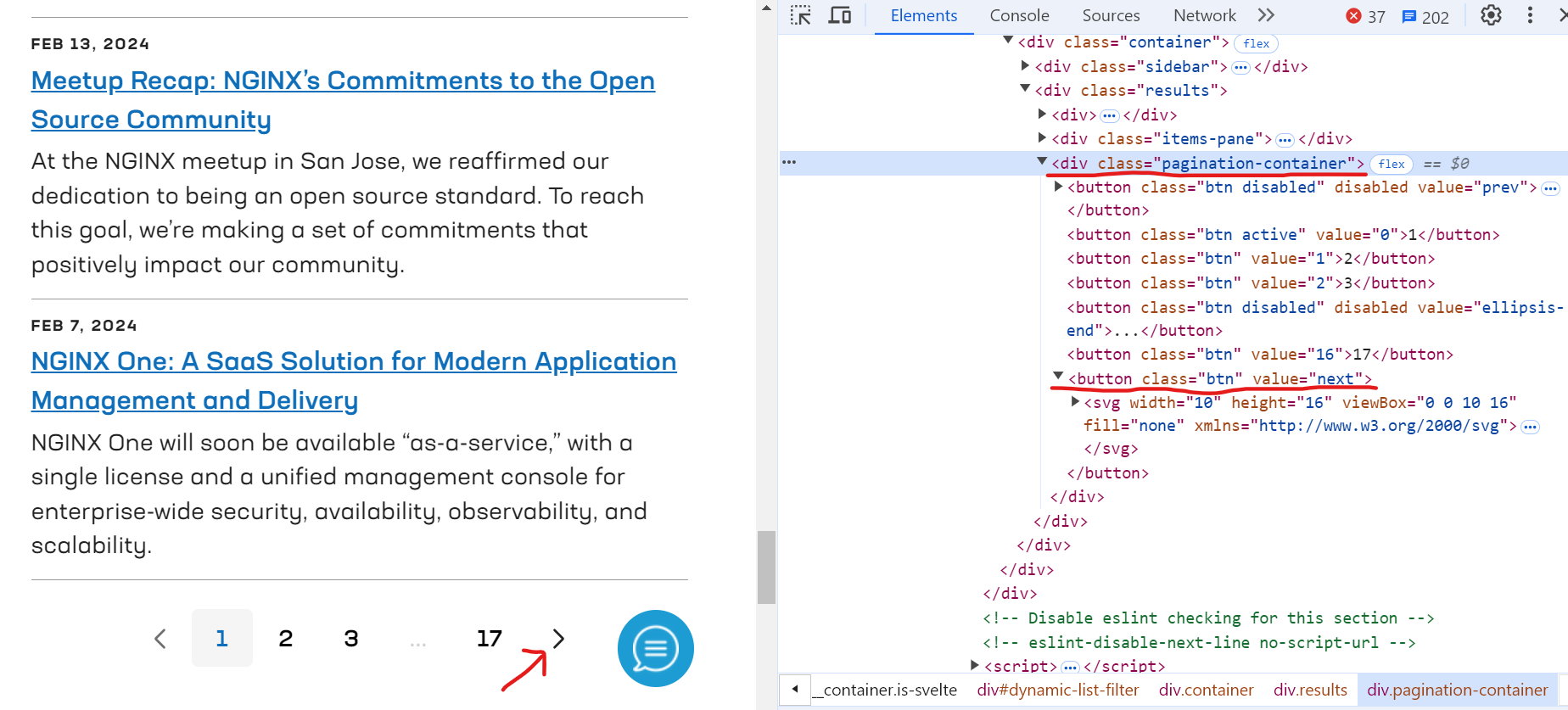
Task: Open the DevTools three-dot customize menu
Action: 1530,15
